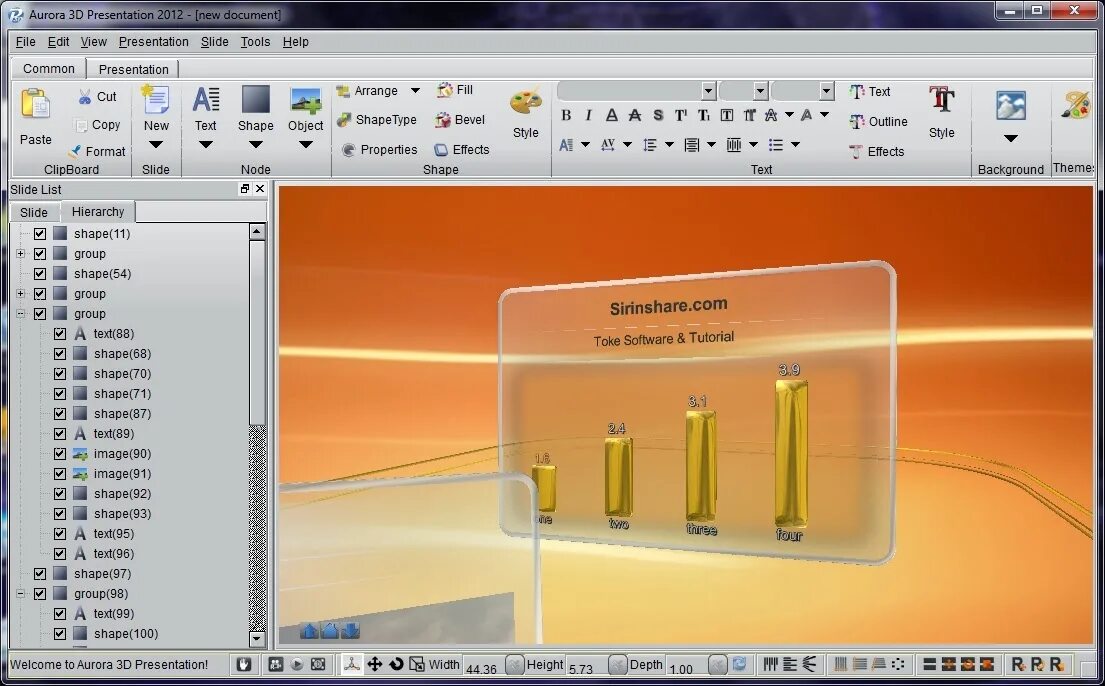1105x686 pixels.
Task: Toggle checkbox for text(88)
Action: 60,333
